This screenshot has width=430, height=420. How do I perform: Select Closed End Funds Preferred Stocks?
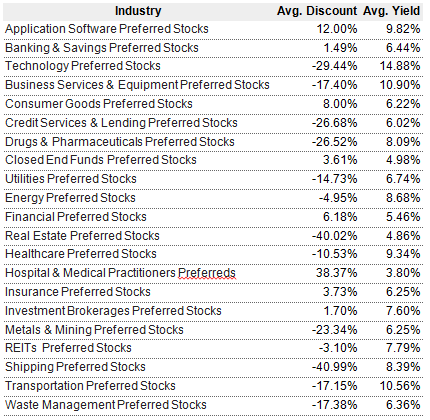coord(101,160)
